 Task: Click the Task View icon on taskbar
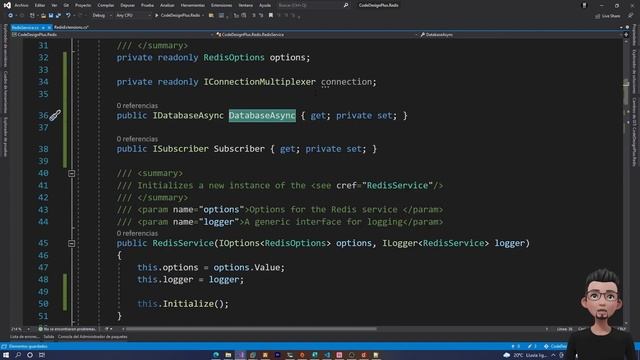[42, 355]
